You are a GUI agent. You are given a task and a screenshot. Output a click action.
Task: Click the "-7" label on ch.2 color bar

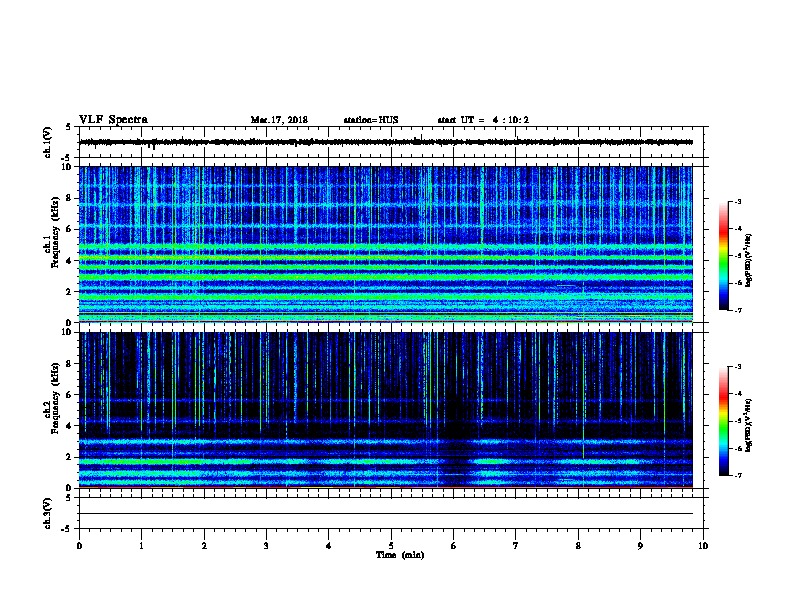tap(738, 475)
